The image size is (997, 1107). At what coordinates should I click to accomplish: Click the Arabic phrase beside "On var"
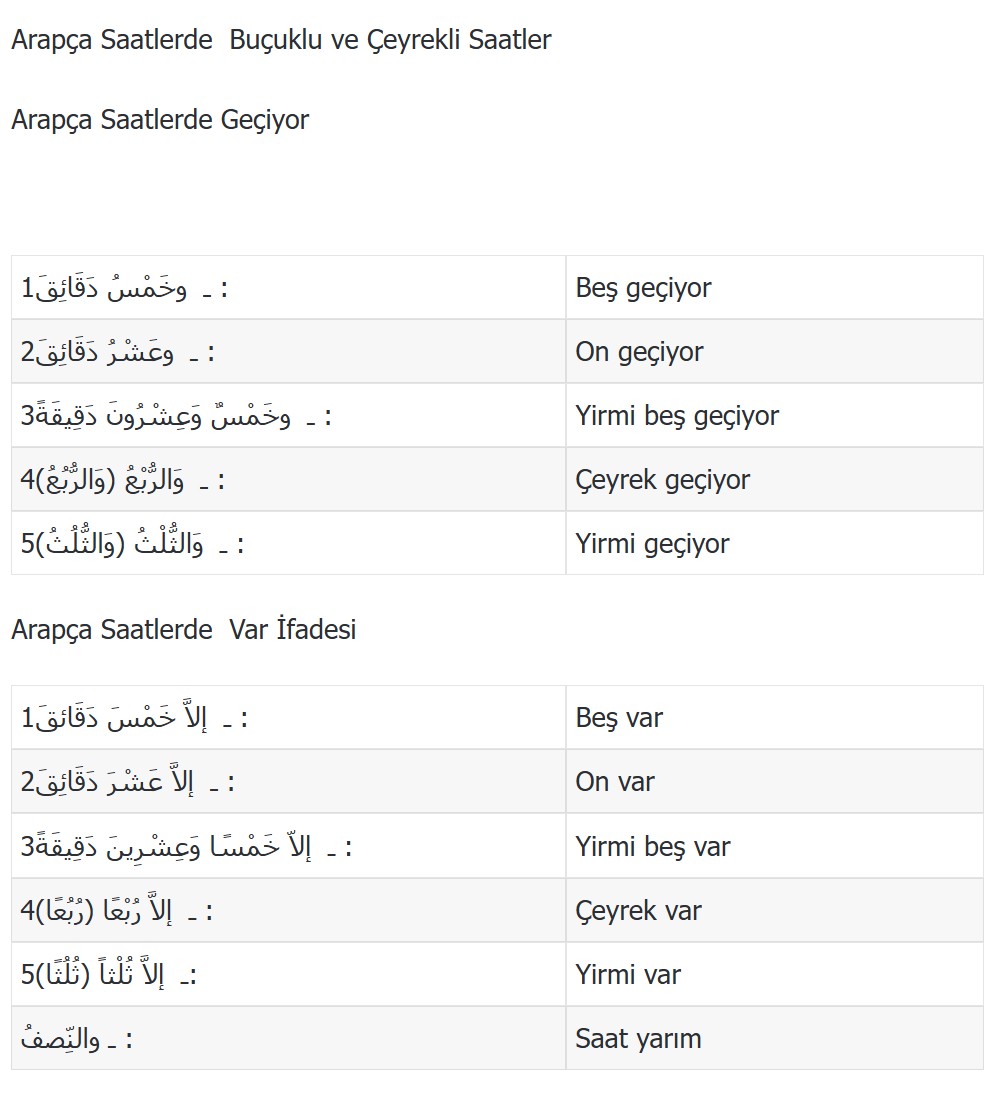(x=128, y=782)
